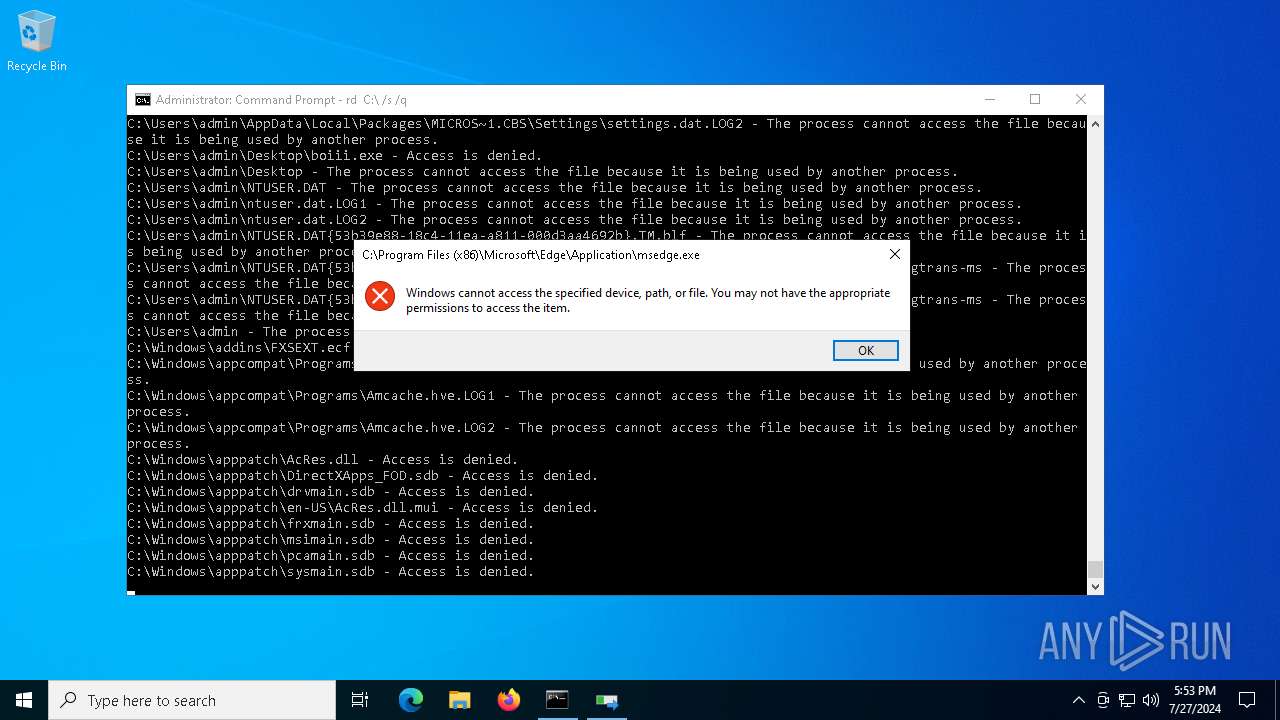Click the line with C:\Users\admin\NTUSER.DAT used by another process
The height and width of the screenshot is (720, 1280).
[555, 188]
